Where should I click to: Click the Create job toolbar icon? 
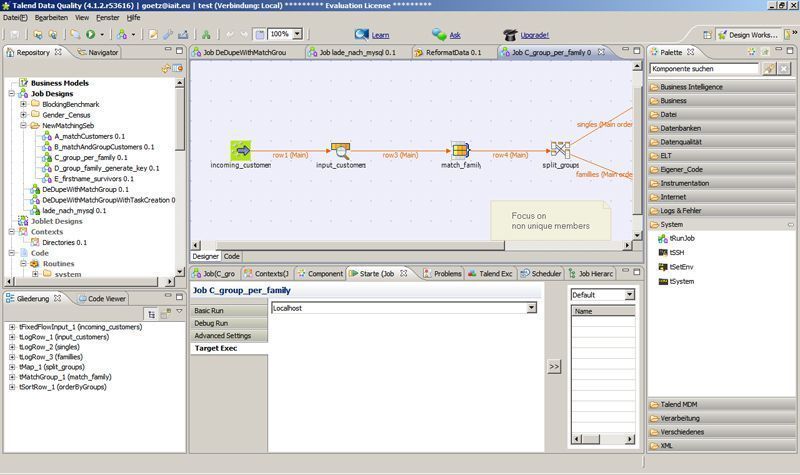[121, 34]
